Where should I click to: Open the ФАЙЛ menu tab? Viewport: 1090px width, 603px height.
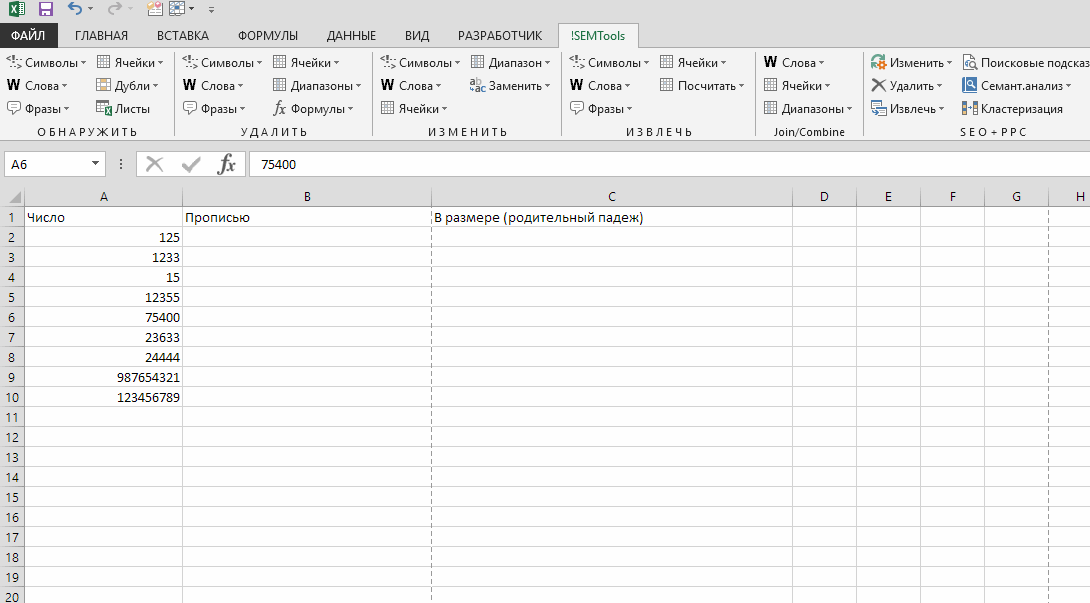point(28,36)
